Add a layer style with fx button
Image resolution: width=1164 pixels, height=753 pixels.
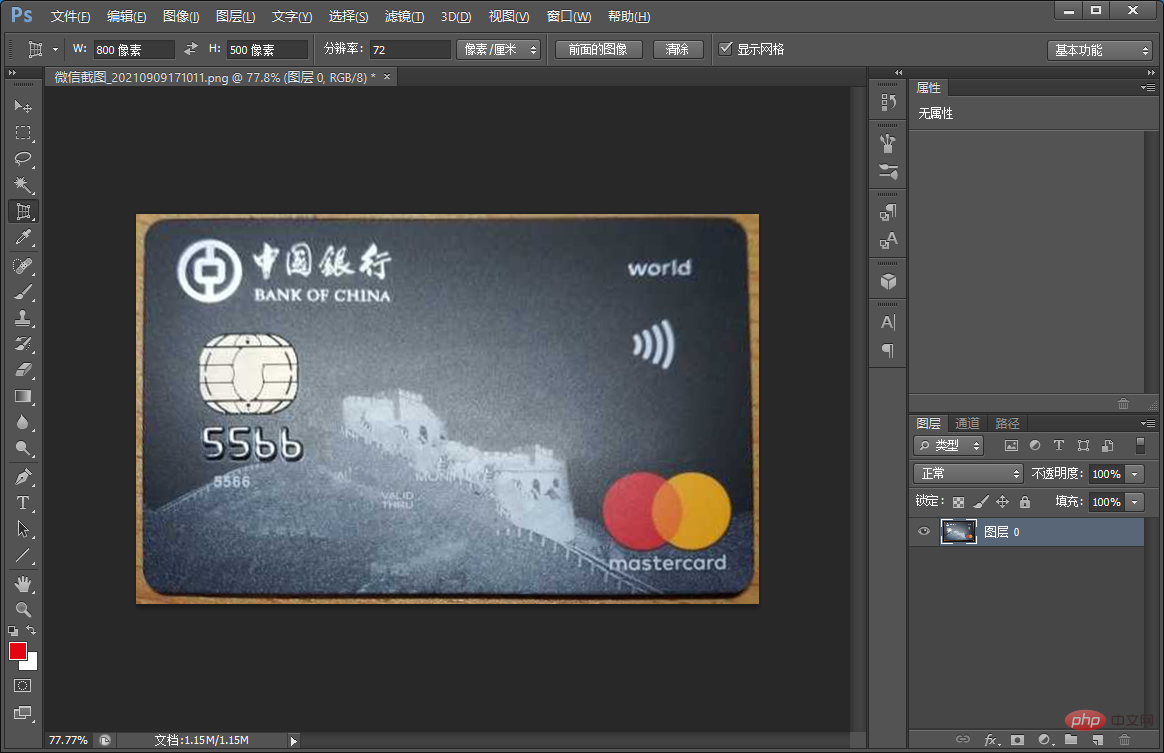click(991, 740)
